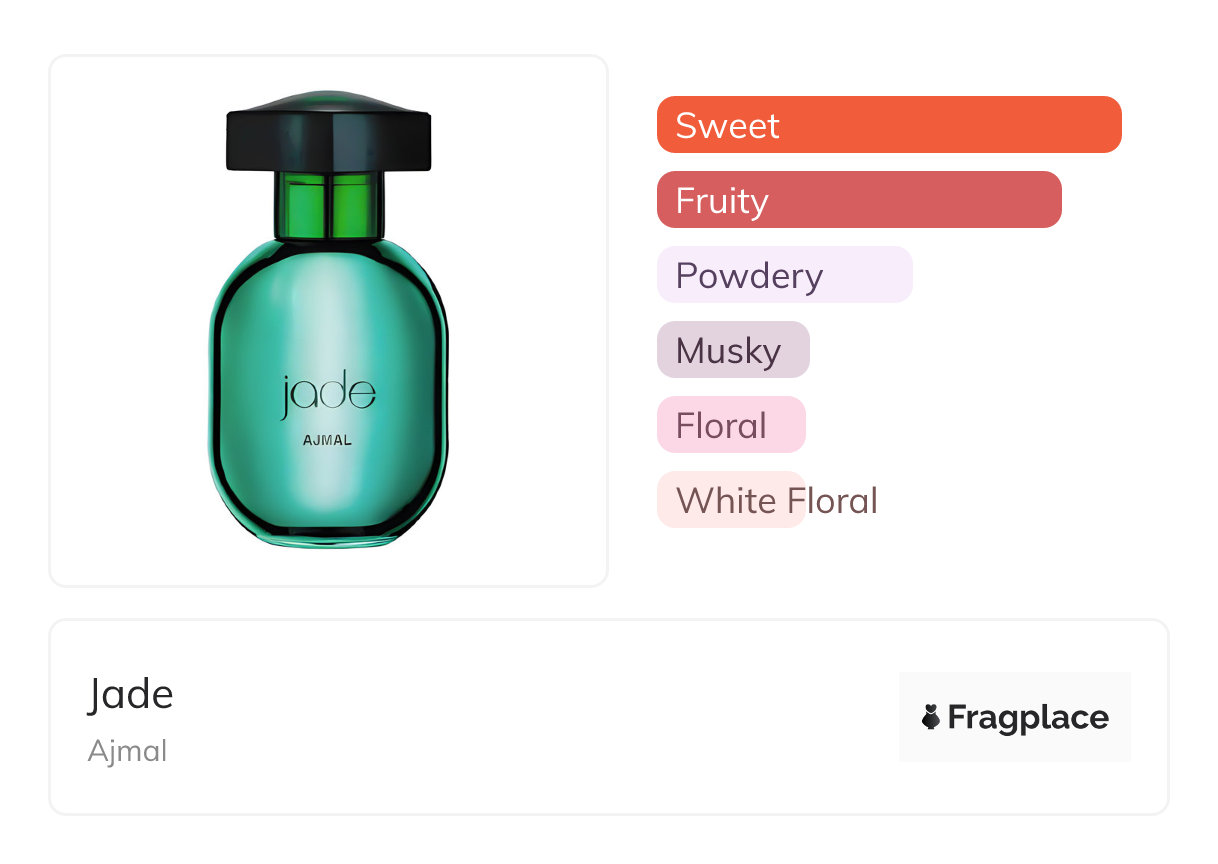Click the Jade fragrance title
1218x864 pixels.
(x=130, y=694)
